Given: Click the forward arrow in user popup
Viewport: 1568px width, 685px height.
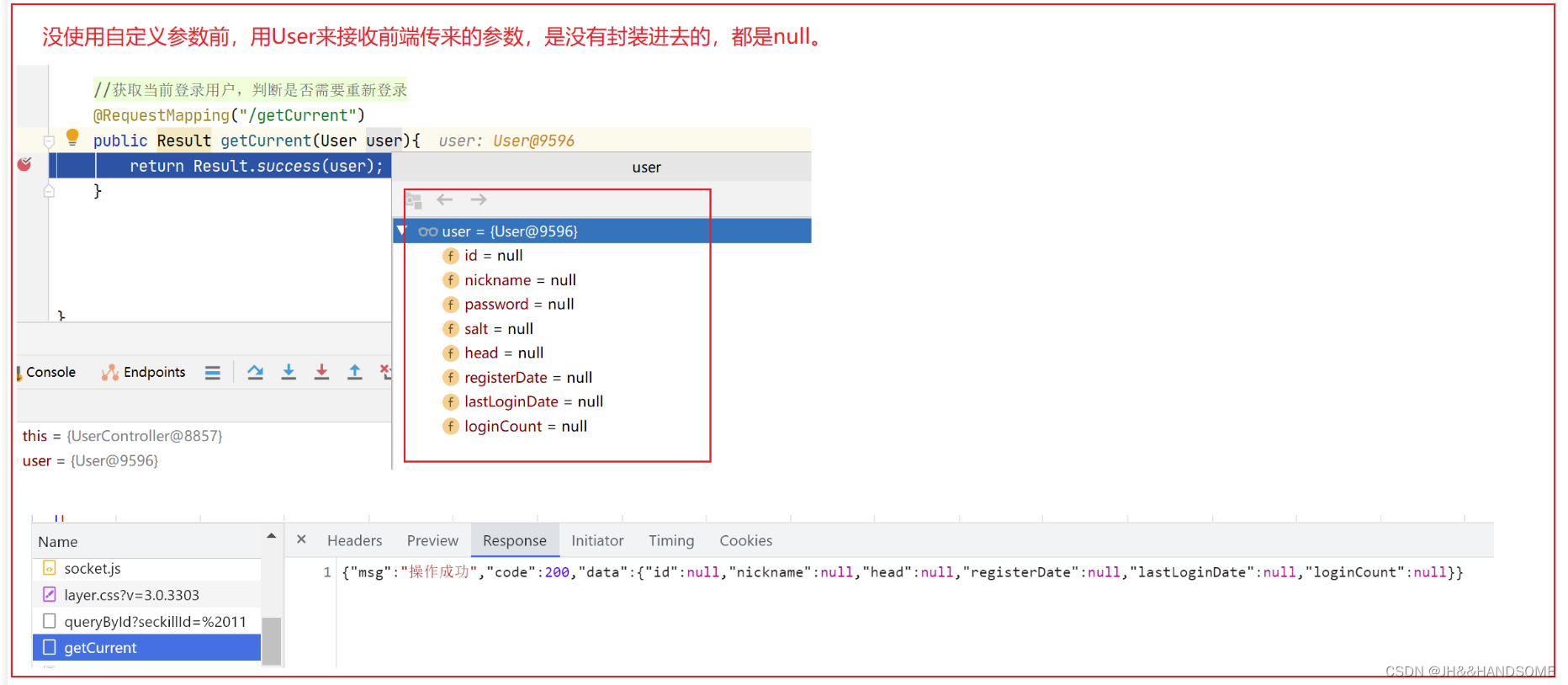Looking at the screenshot, I should coord(479,199).
